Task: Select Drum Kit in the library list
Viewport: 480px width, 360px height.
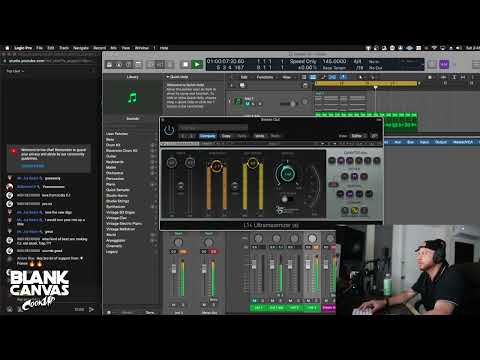Action: click(113, 145)
